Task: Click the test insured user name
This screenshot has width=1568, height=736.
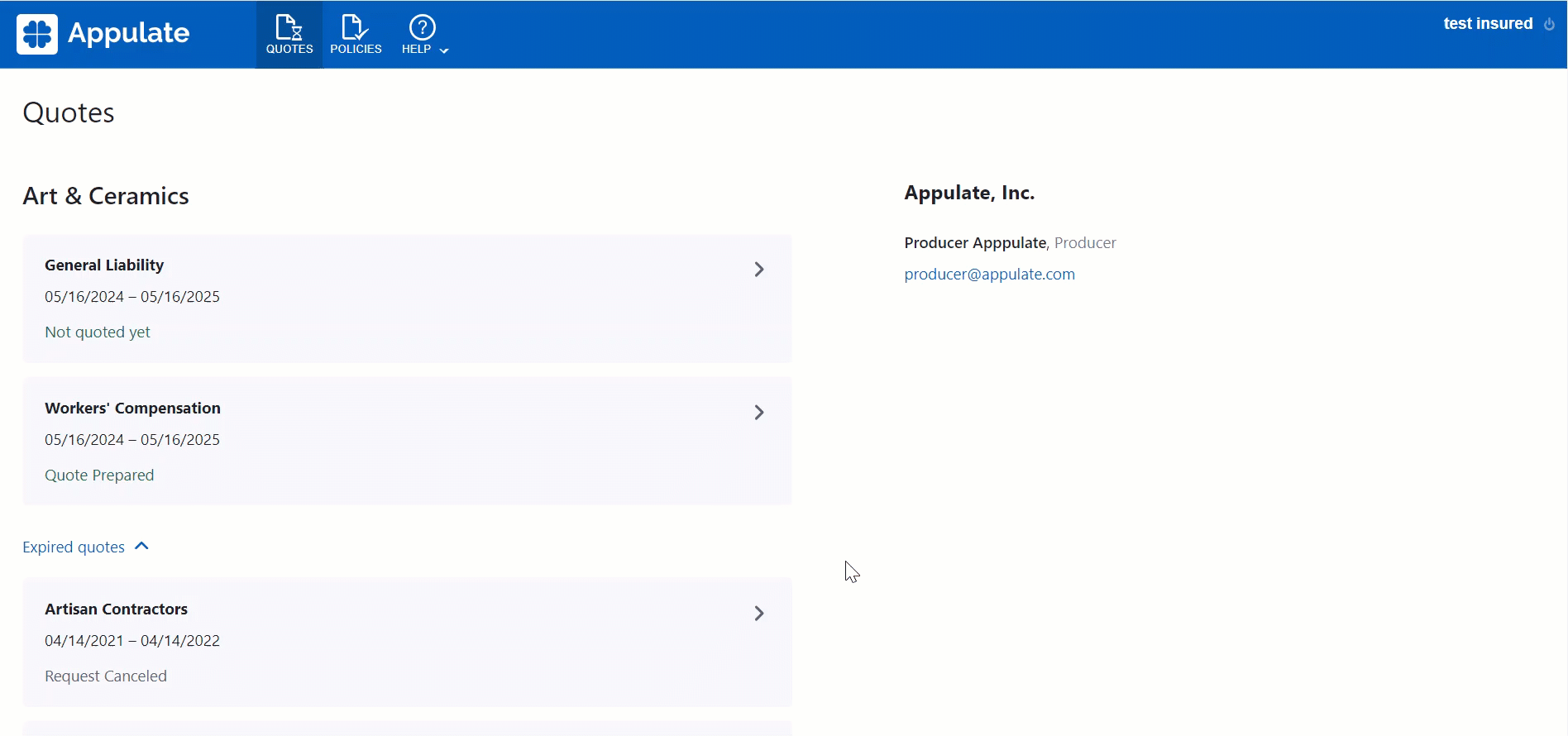Action: pyautogui.click(x=1488, y=24)
